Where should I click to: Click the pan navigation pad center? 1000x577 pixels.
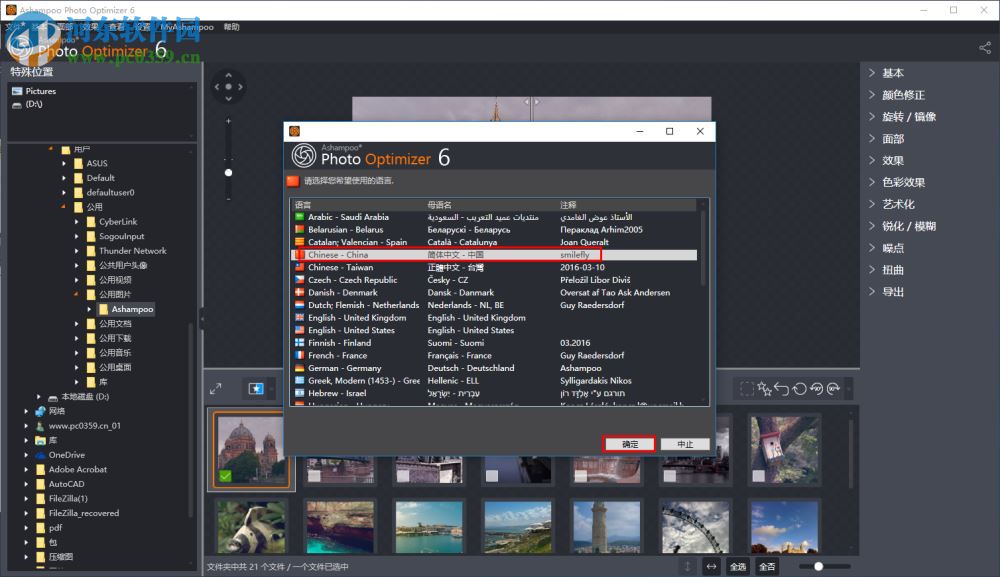(x=228, y=87)
